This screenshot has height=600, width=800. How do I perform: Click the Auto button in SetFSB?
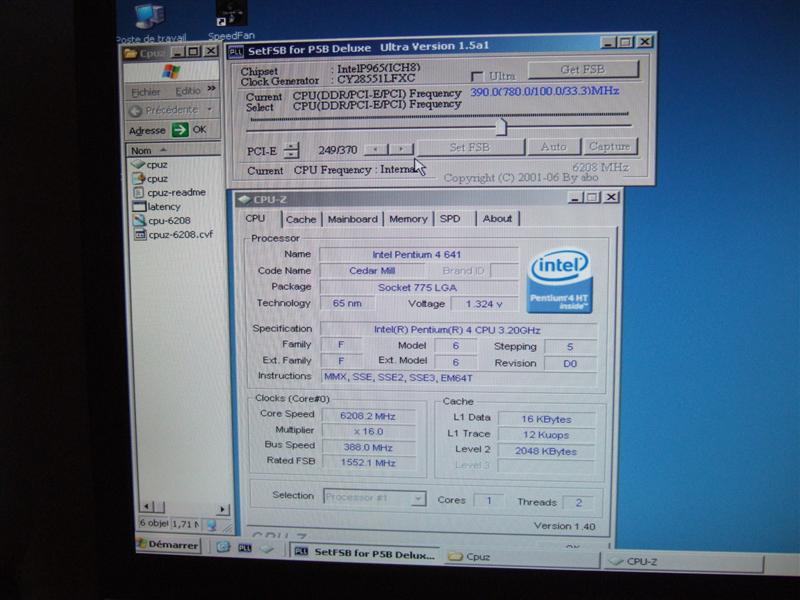coord(554,147)
